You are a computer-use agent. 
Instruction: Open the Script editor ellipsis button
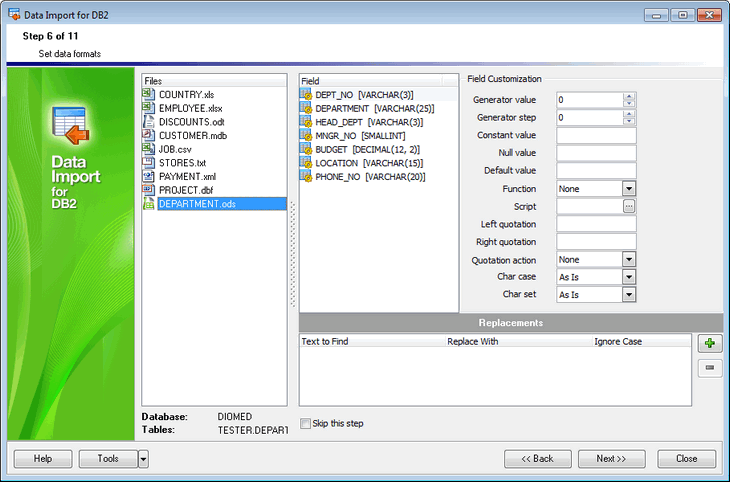629,206
